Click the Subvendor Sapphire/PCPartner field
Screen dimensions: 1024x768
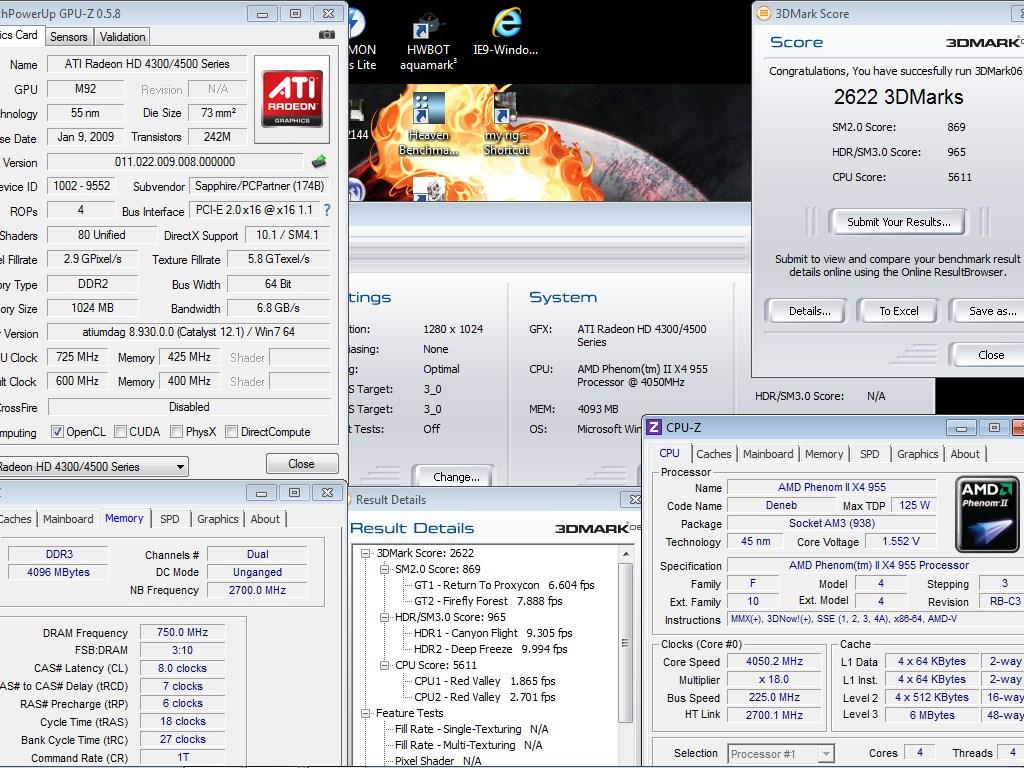[259, 186]
